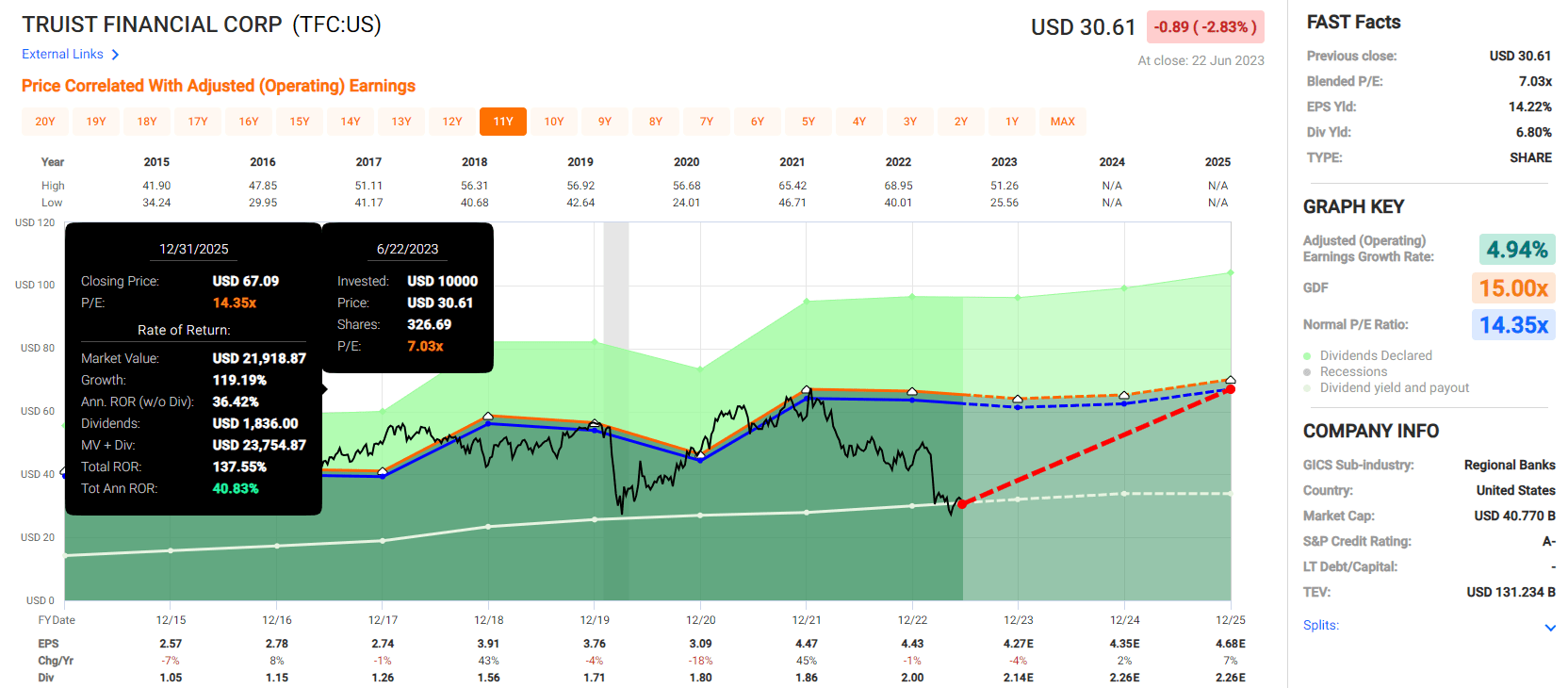Click the TRUIST FINANCIAL CORP title
Viewport: 1568px width, 688px height.
pos(152,25)
